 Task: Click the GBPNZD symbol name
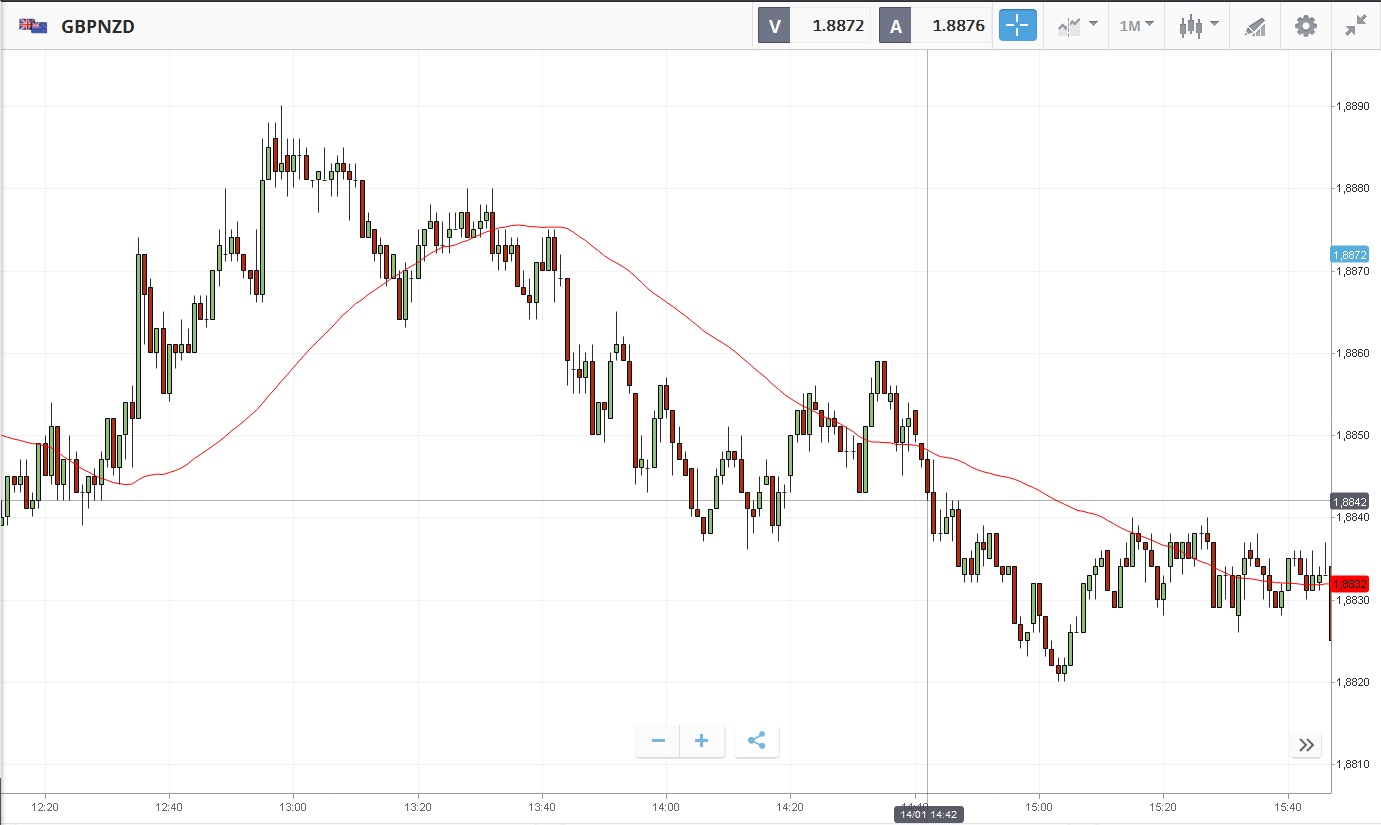(x=98, y=27)
